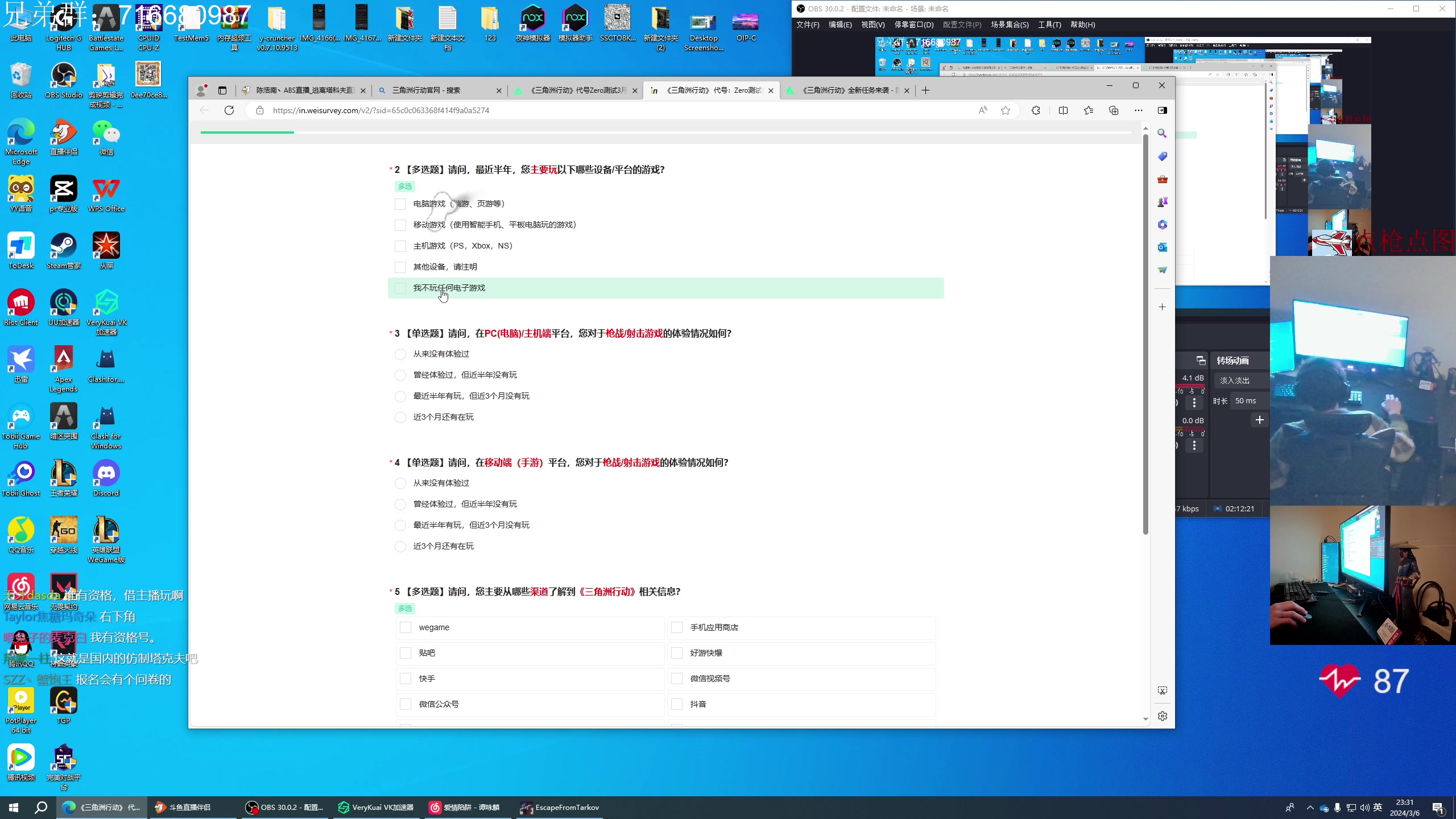Check wegame channel checkbox

406,627
